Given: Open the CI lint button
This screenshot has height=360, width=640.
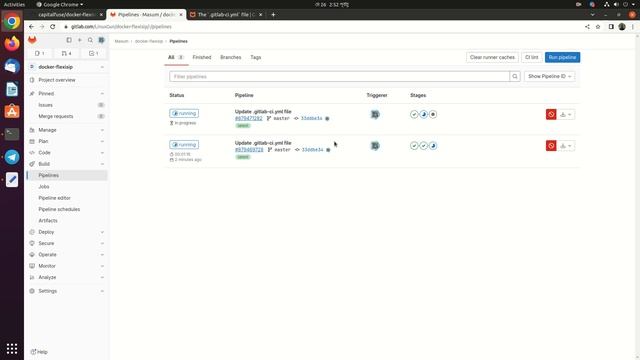Looking at the screenshot, I should pos(531,57).
